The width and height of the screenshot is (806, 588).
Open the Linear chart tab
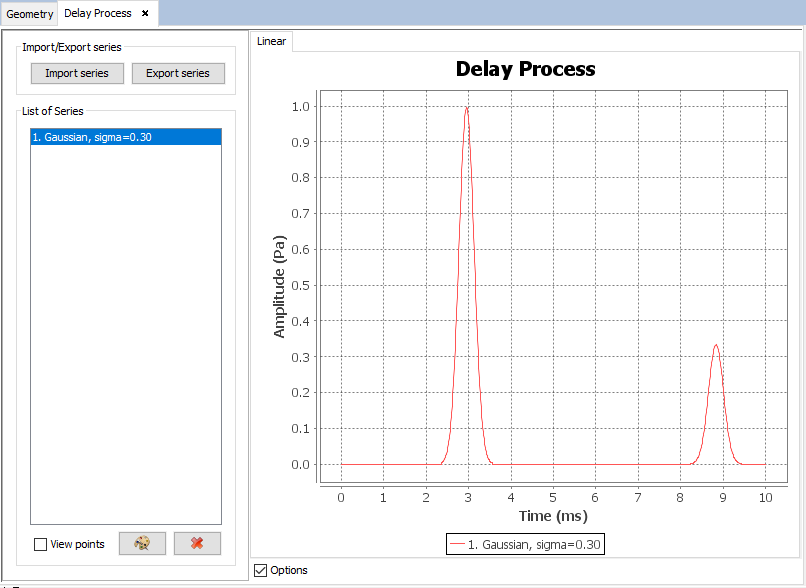coord(271,41)
